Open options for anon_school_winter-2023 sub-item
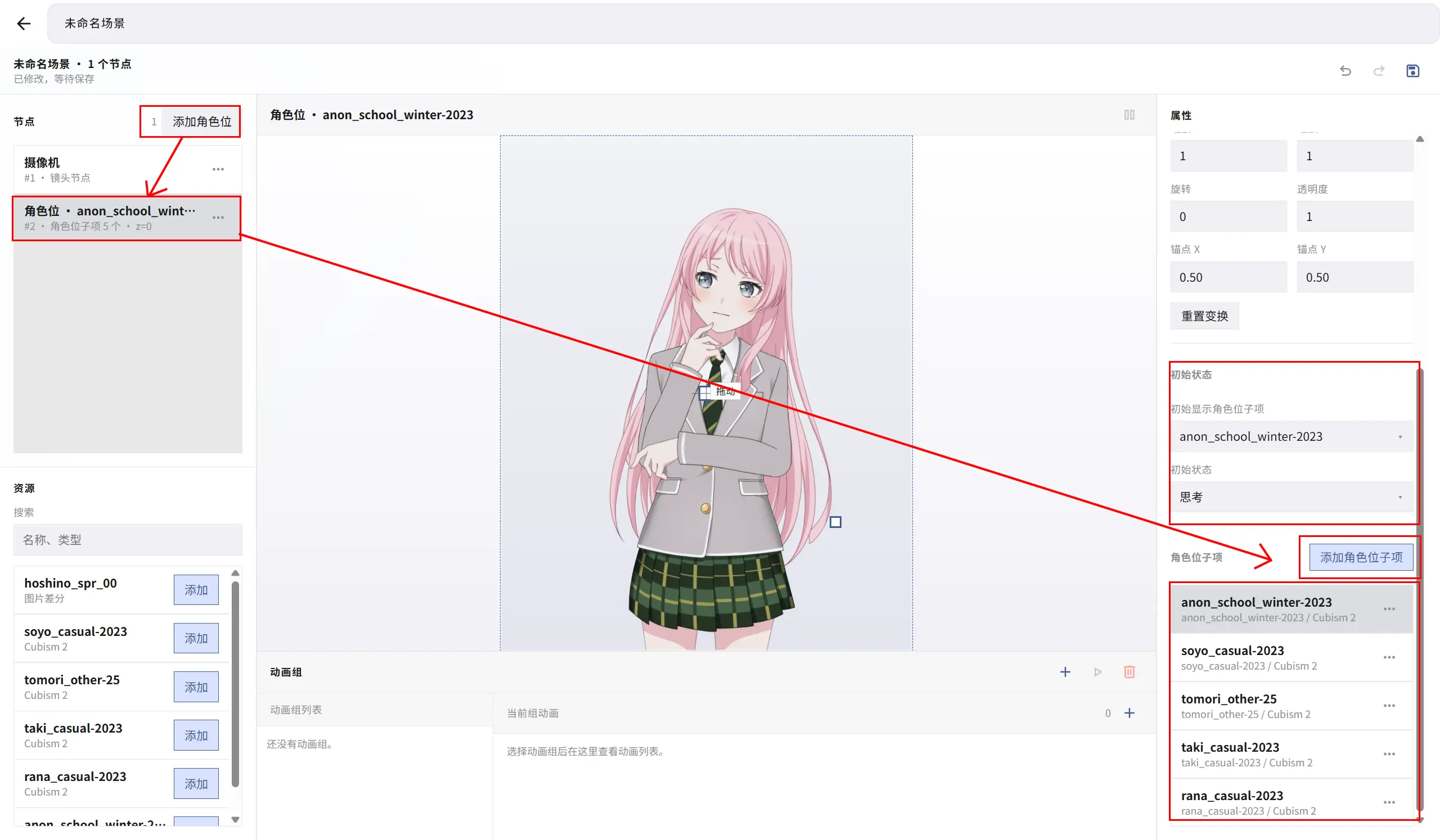The width and height of the screenshot is (1440, 840). coord(1389,609)
